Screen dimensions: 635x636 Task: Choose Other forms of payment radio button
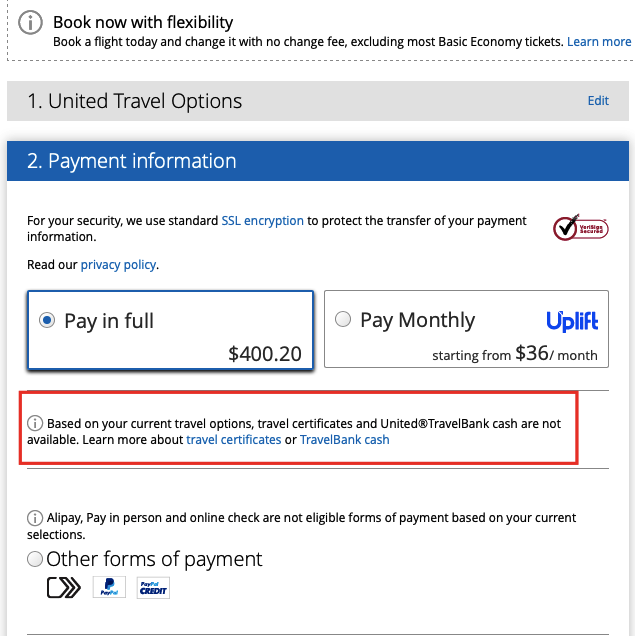pos(35,559)
